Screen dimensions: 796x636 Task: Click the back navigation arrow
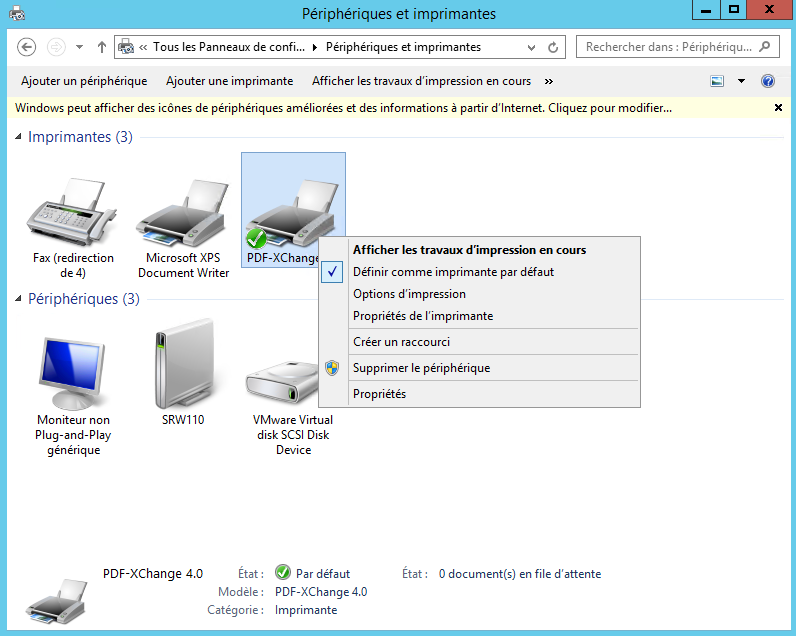27,47
